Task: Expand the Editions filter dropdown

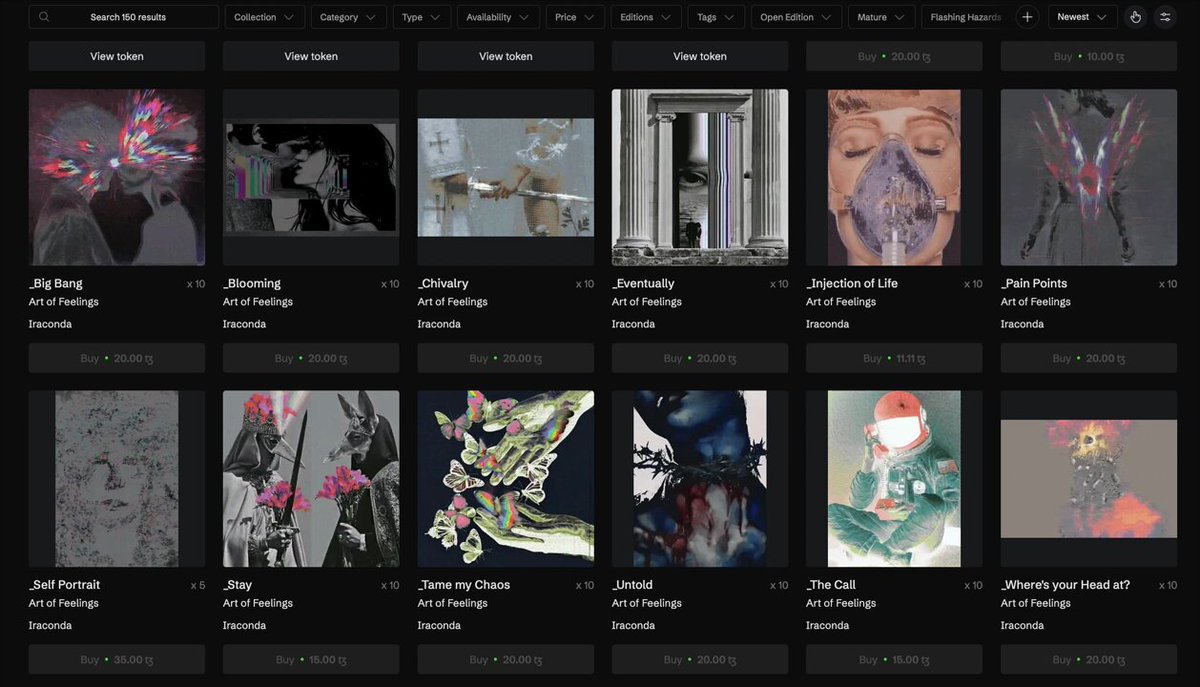Action: (x=646, y=17)
